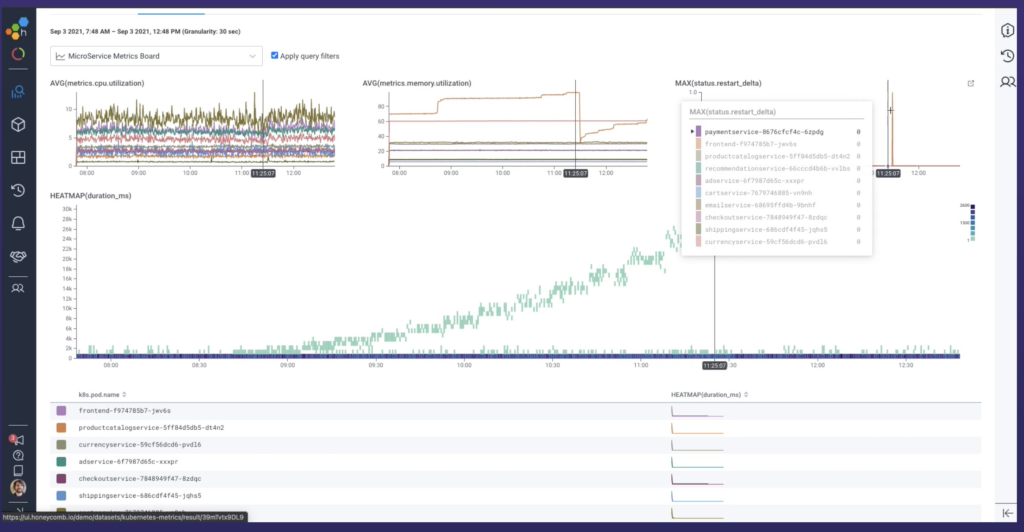Open team activity icon in right panel
1024x532 pixels.
pyautogui.click(x=1008, y=82)
